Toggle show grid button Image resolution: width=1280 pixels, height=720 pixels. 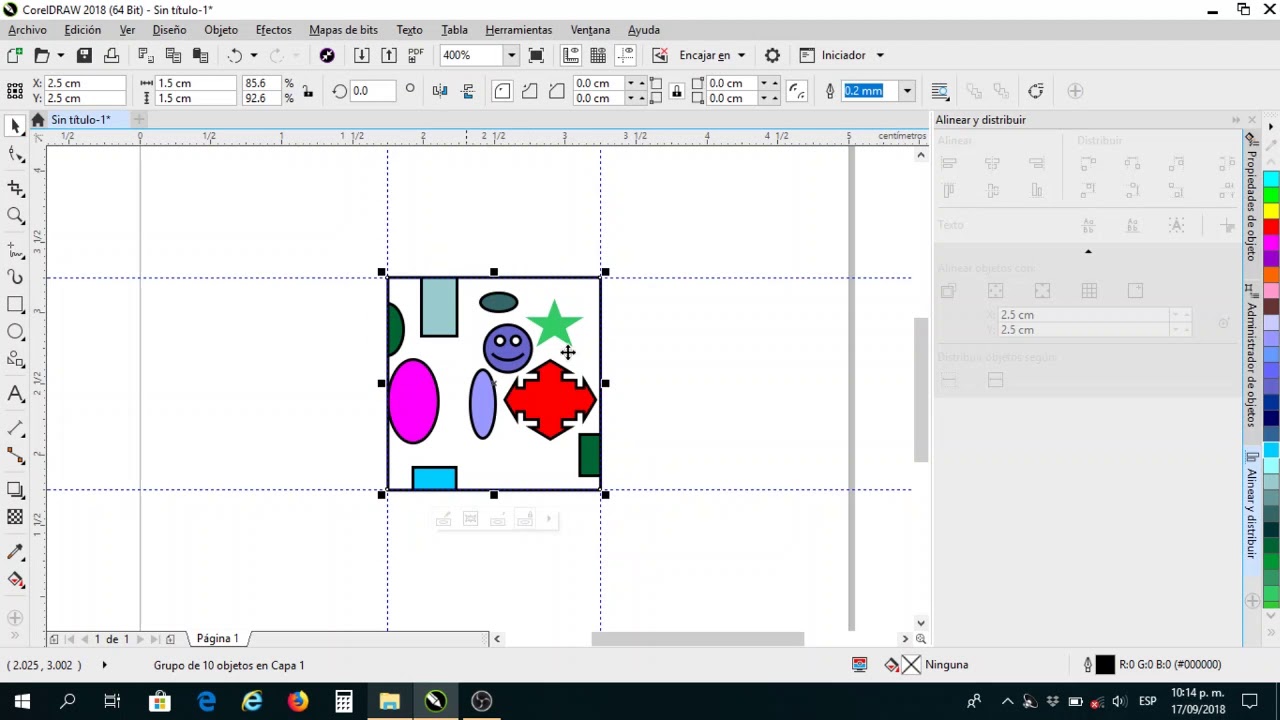coord(598,55)
